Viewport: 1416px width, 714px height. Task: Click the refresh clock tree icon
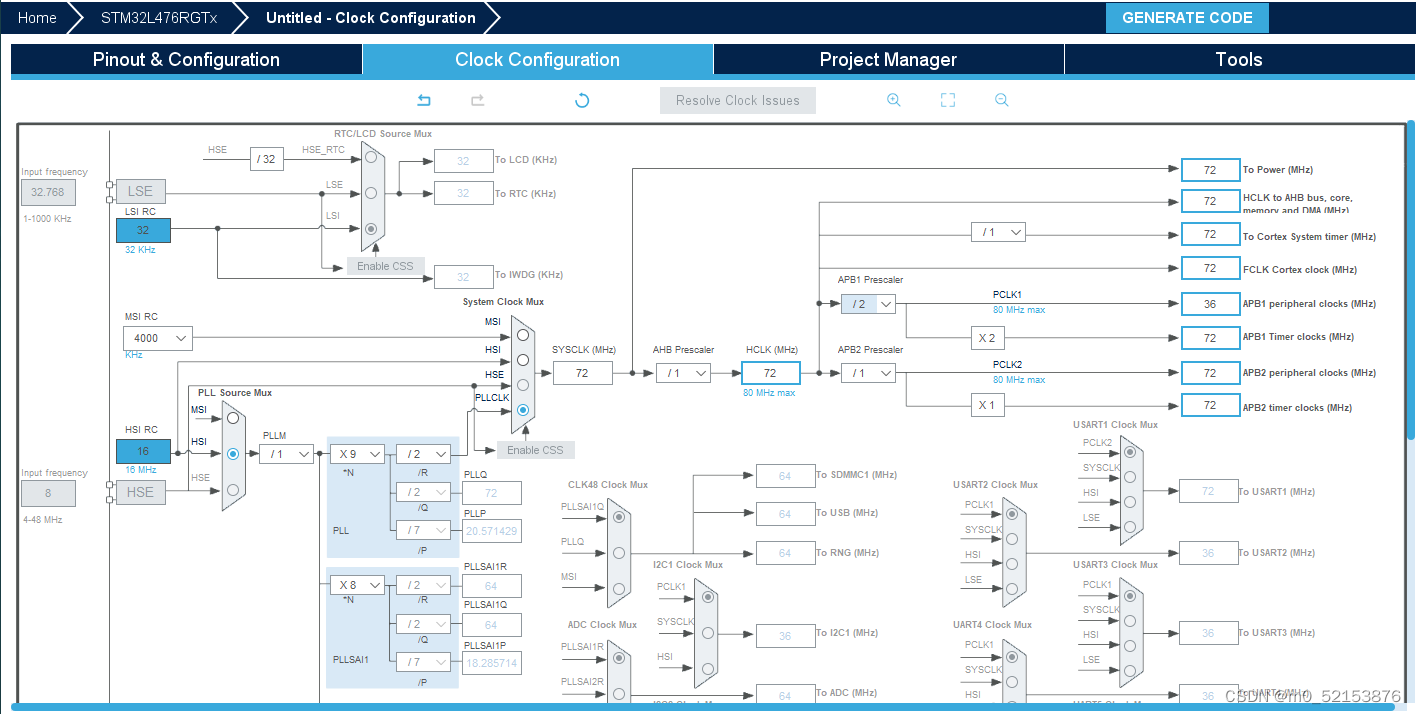click(x=582, y=100)
